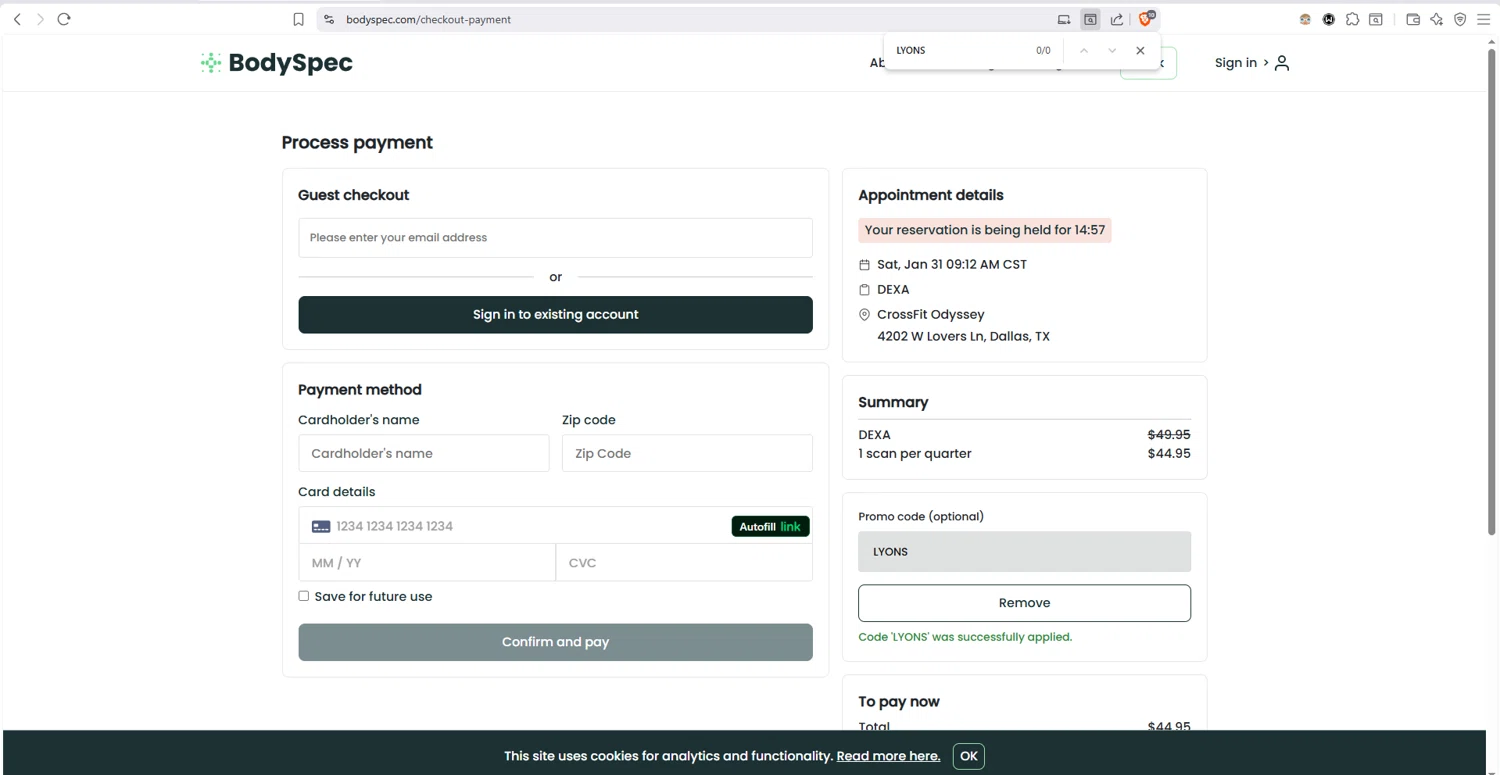The width and height of the screenshot is (1500, 775).
Task: Click the reservation held timer notice
Action: (x=985, y=230)
